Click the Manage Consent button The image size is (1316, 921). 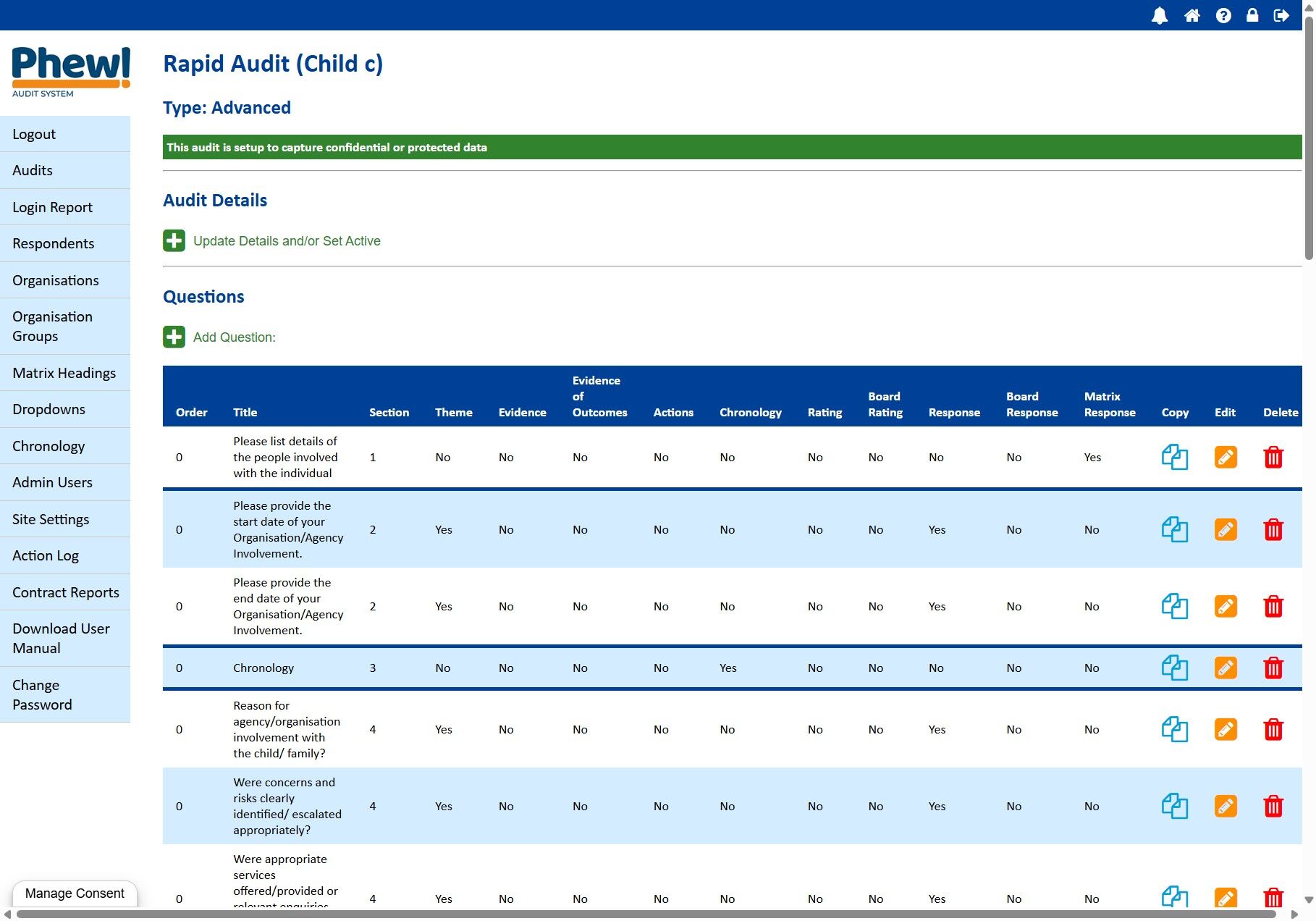click(75, 893)
